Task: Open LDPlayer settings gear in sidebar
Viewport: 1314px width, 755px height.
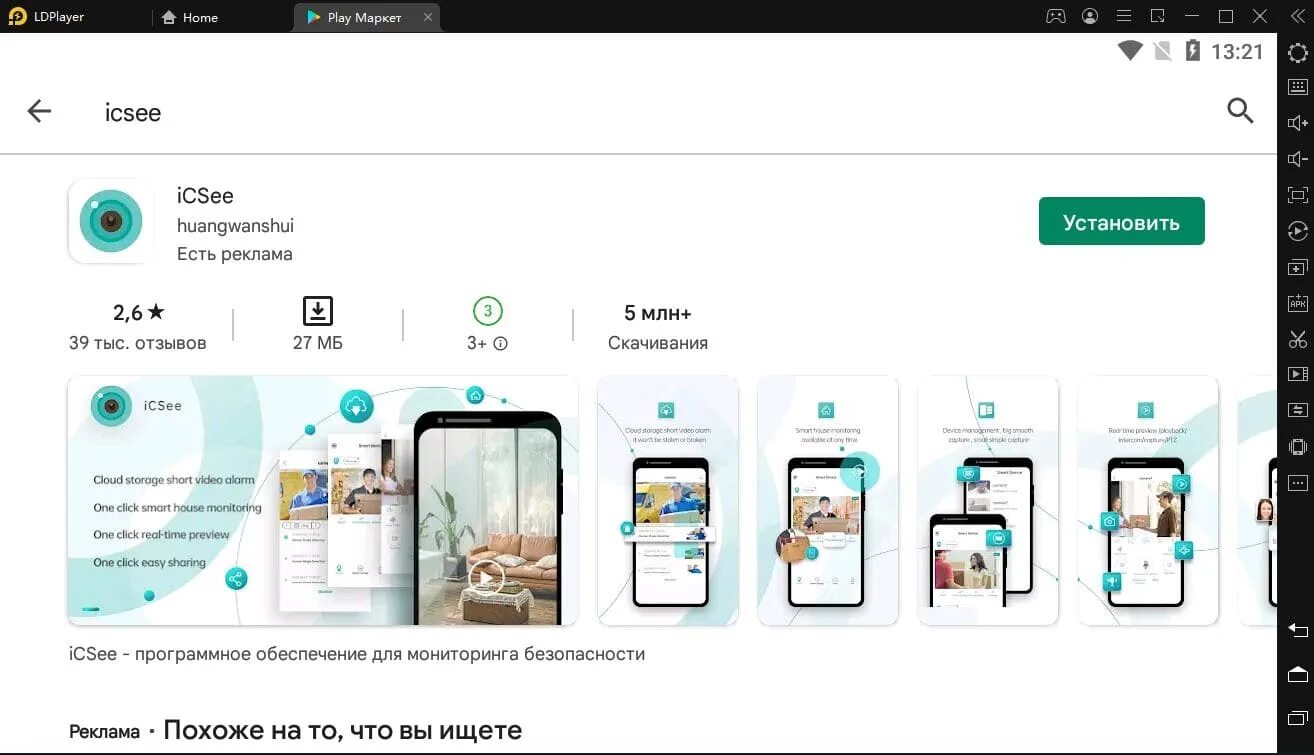Action: coord(1297,53)
